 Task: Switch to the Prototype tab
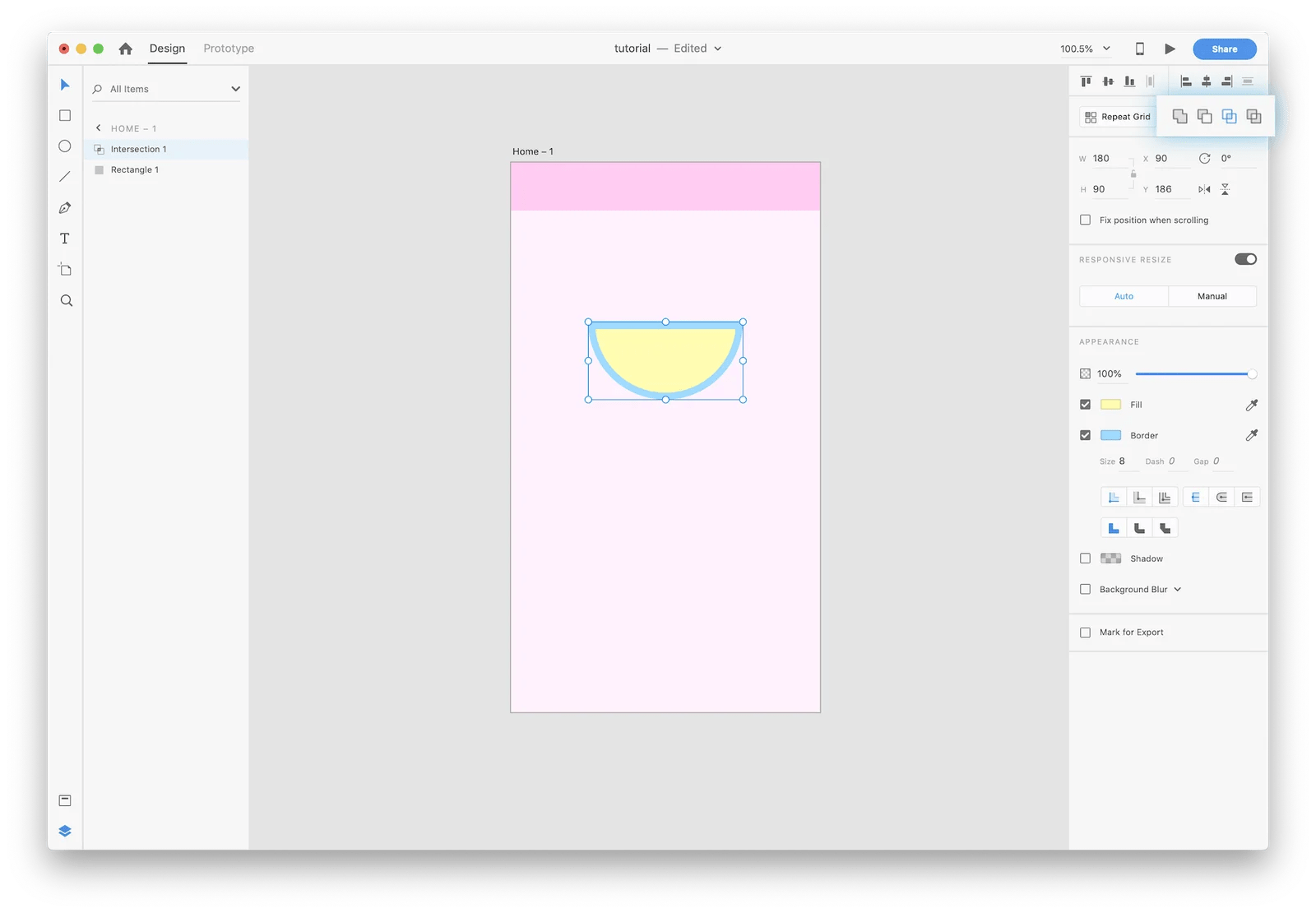[229, 49]
